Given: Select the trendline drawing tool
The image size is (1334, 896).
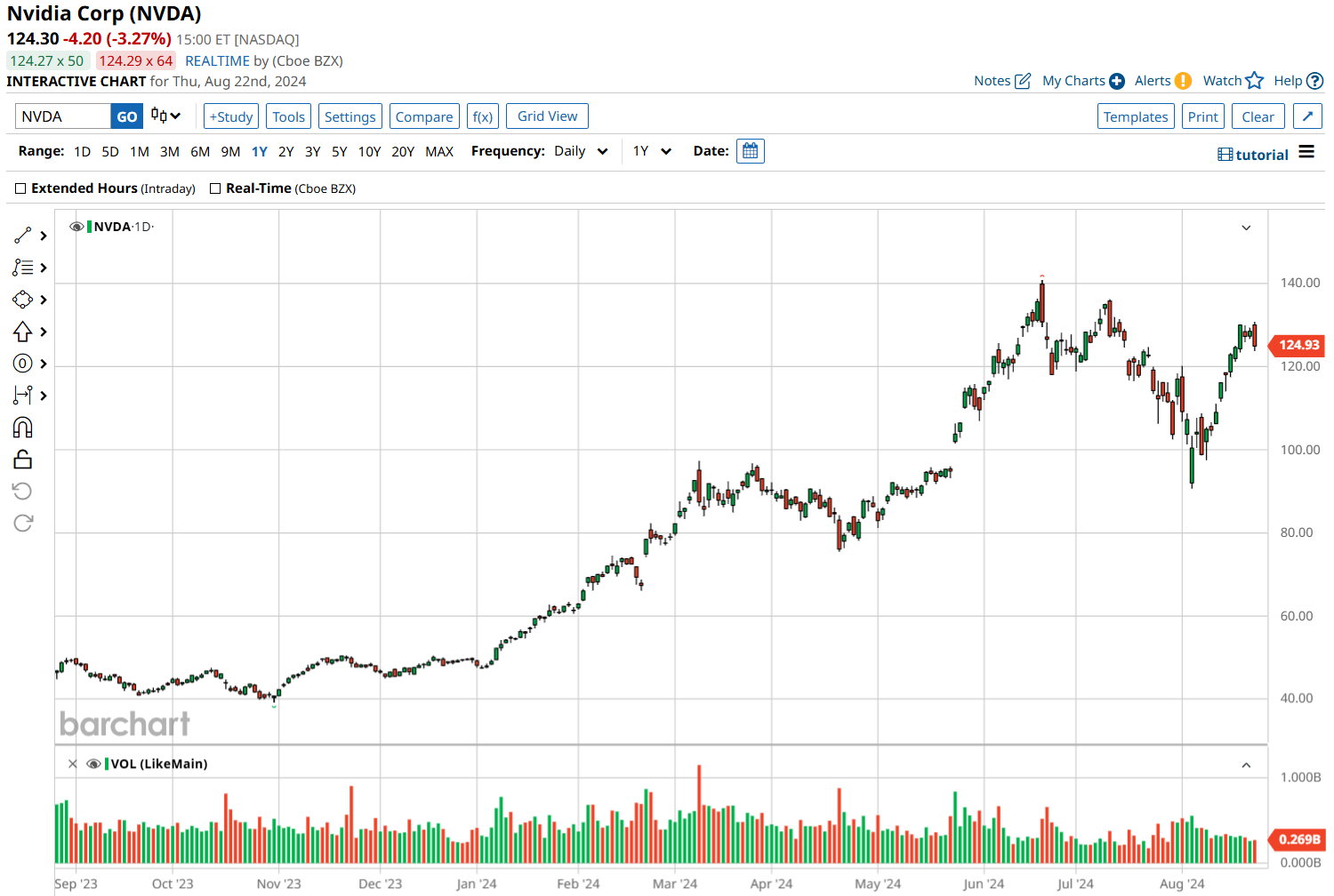Looking at the screenshot, I should tap(22, 235).
